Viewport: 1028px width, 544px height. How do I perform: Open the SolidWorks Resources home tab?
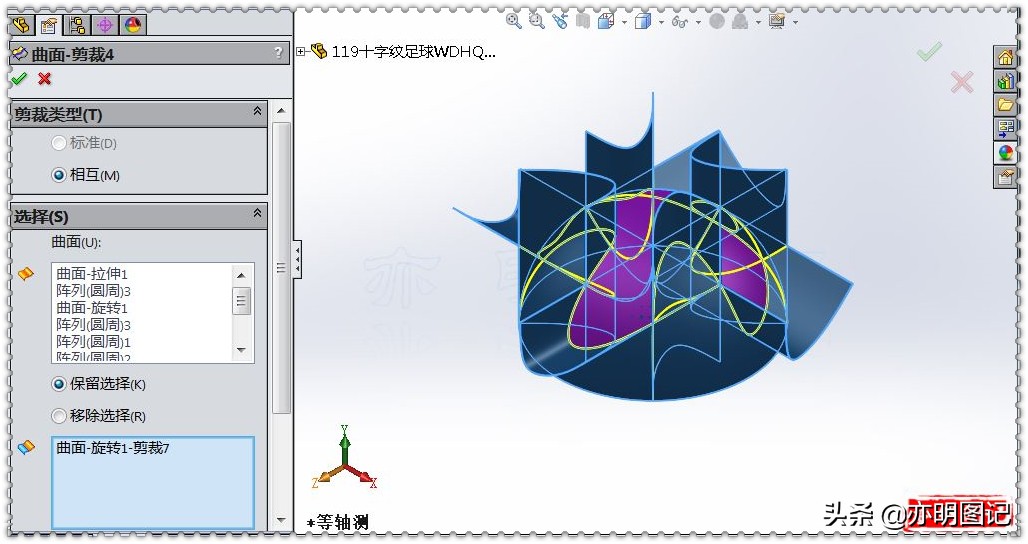(x=1005, y=58)
